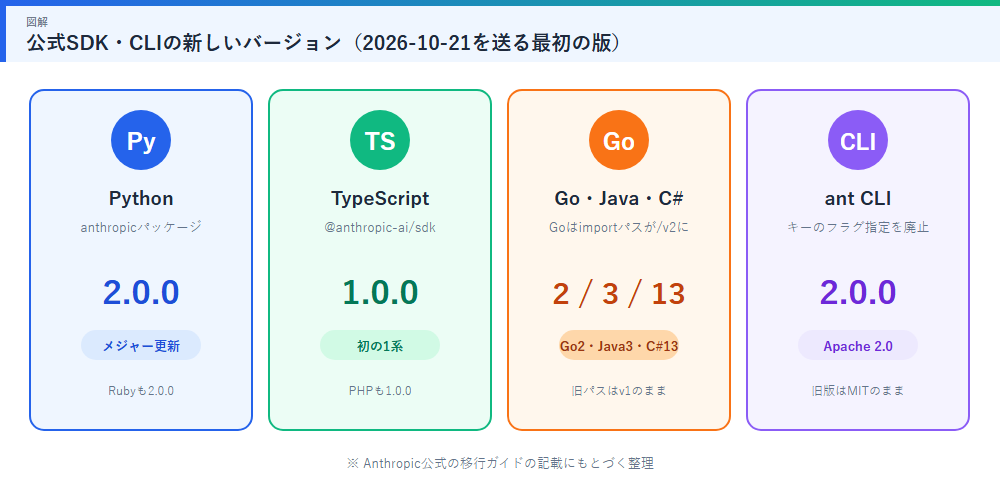Select the Go2・Java3・C#13 badge
Viewport: 1000px width, 500px height.
(619, 346)
